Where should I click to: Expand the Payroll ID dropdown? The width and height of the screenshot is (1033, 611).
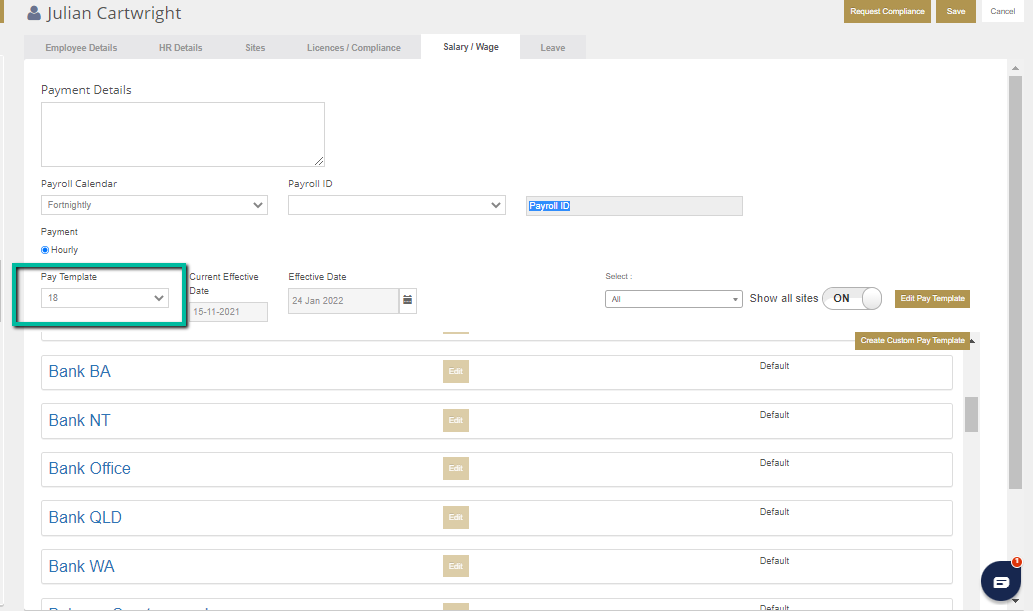click(397, 205)
